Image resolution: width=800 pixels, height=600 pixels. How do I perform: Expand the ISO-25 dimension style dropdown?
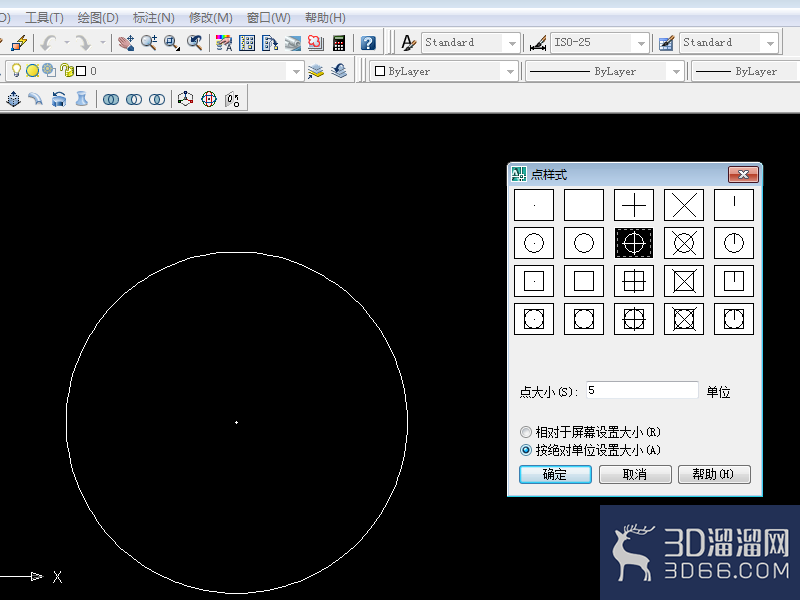coord(641,43)
